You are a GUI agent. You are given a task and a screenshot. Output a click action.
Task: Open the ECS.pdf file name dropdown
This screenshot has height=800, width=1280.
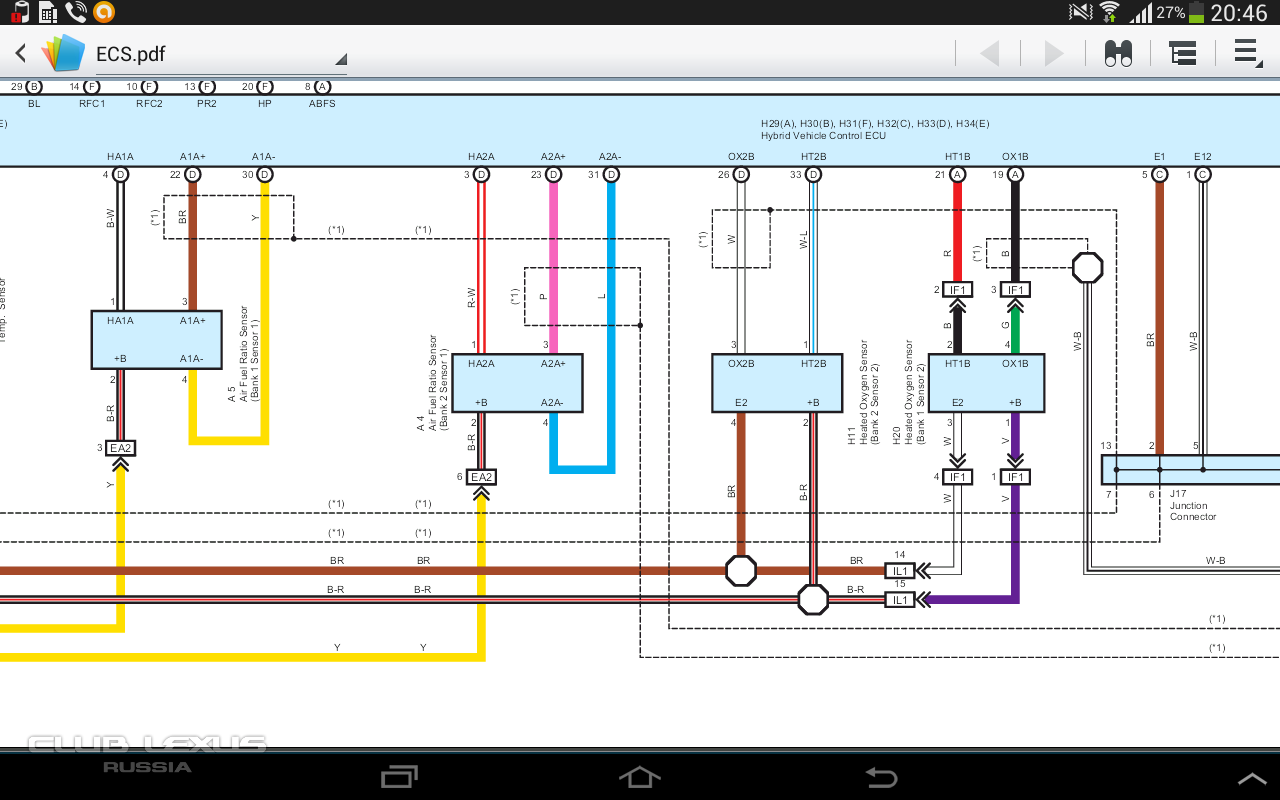[x=220, y=55]
